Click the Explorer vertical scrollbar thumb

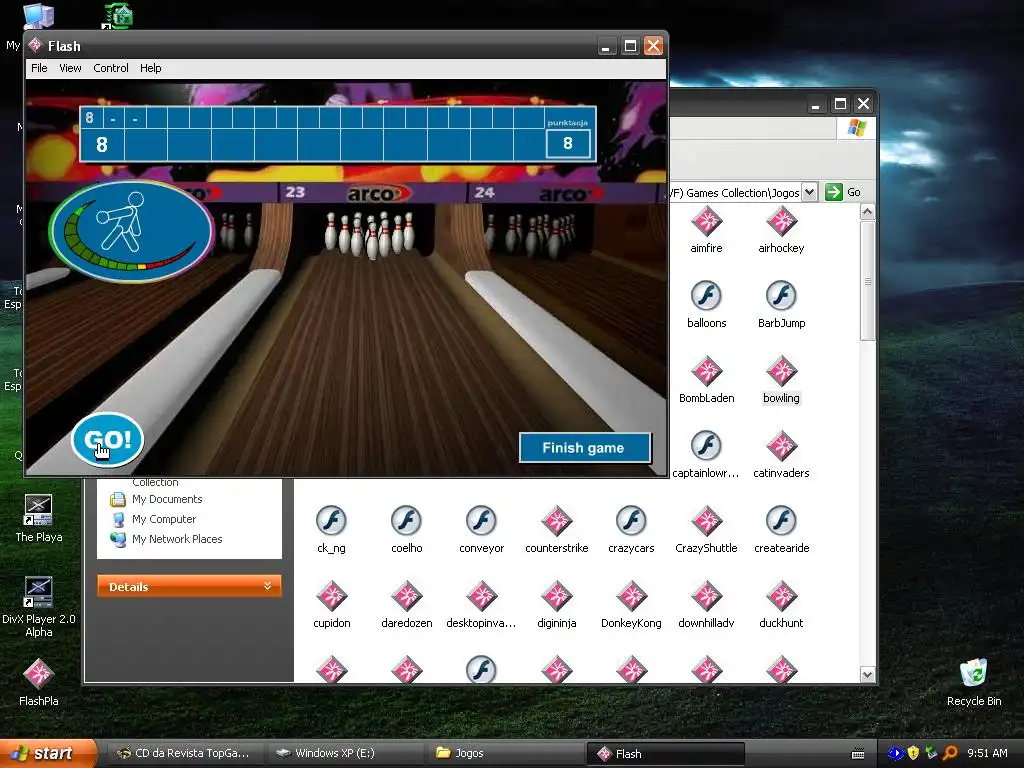867,281
